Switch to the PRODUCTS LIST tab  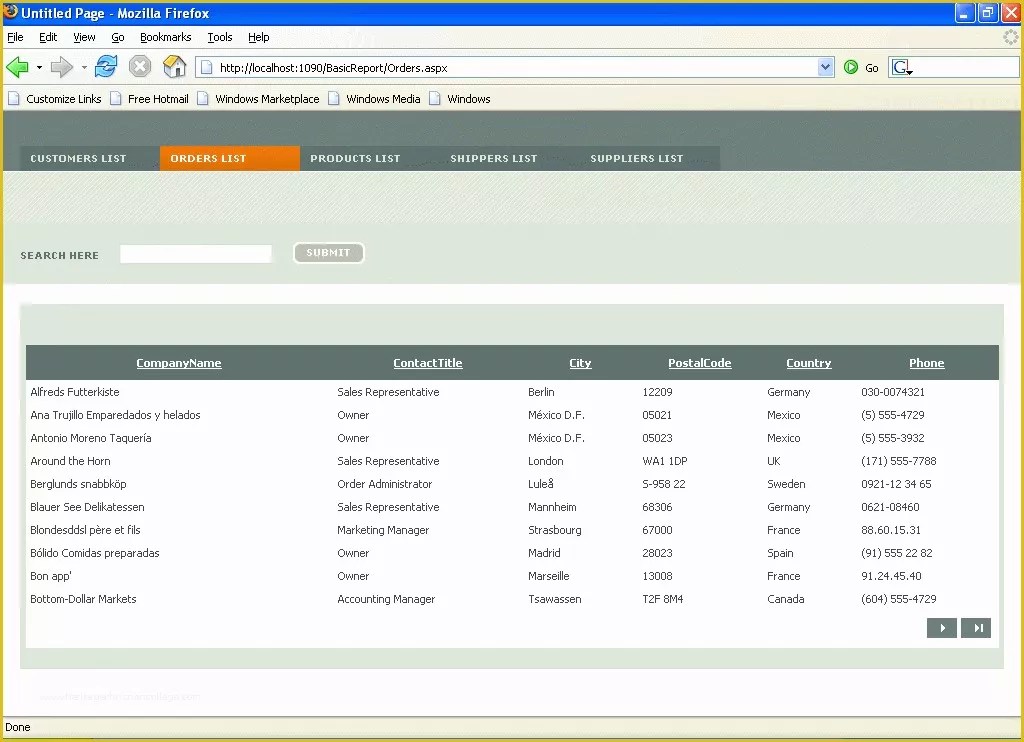(355, 158)
